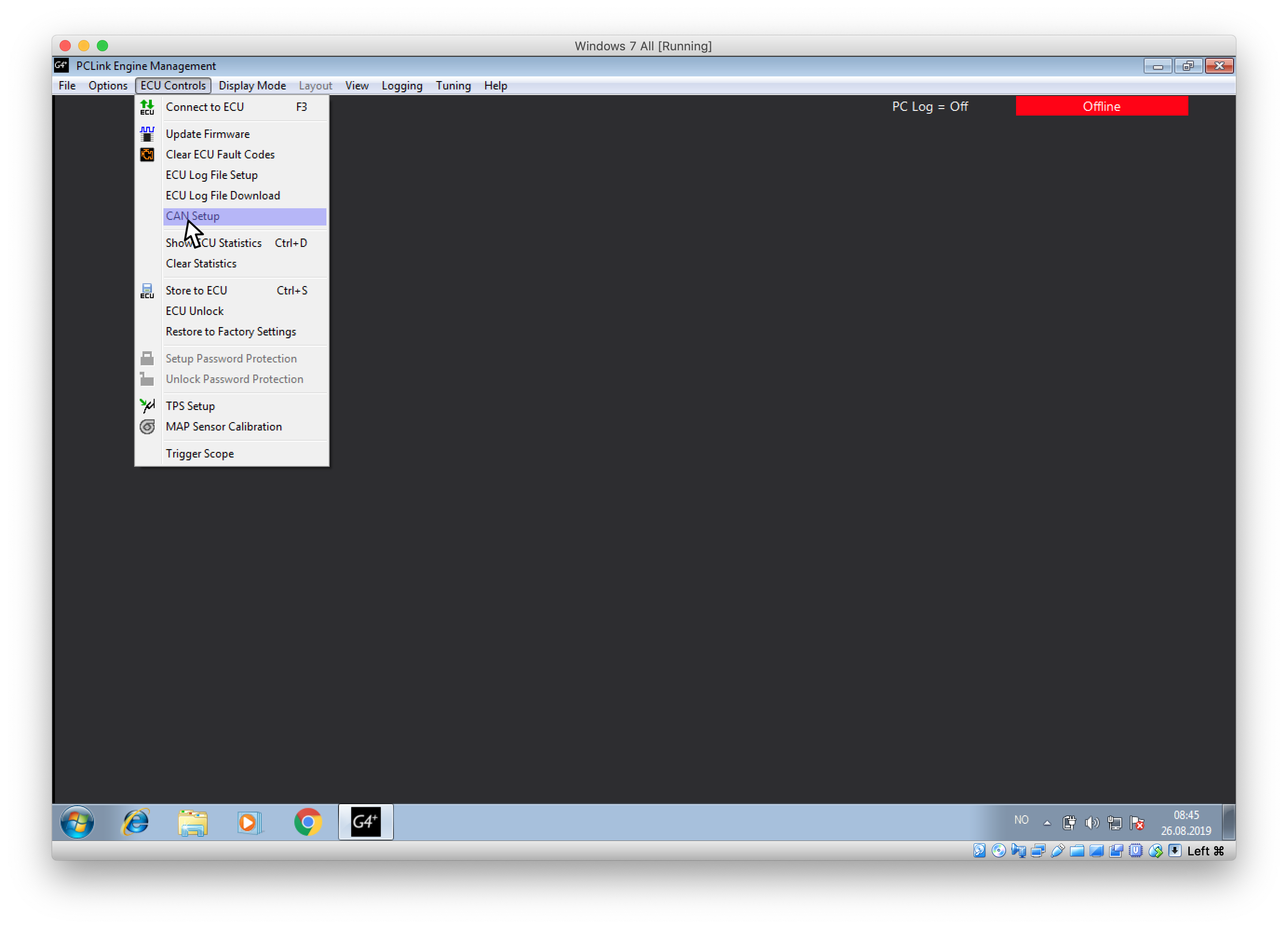Open Windows Explorer folder in taskbar
This screenshot has height=929, width=1288.
pos(192,822)
